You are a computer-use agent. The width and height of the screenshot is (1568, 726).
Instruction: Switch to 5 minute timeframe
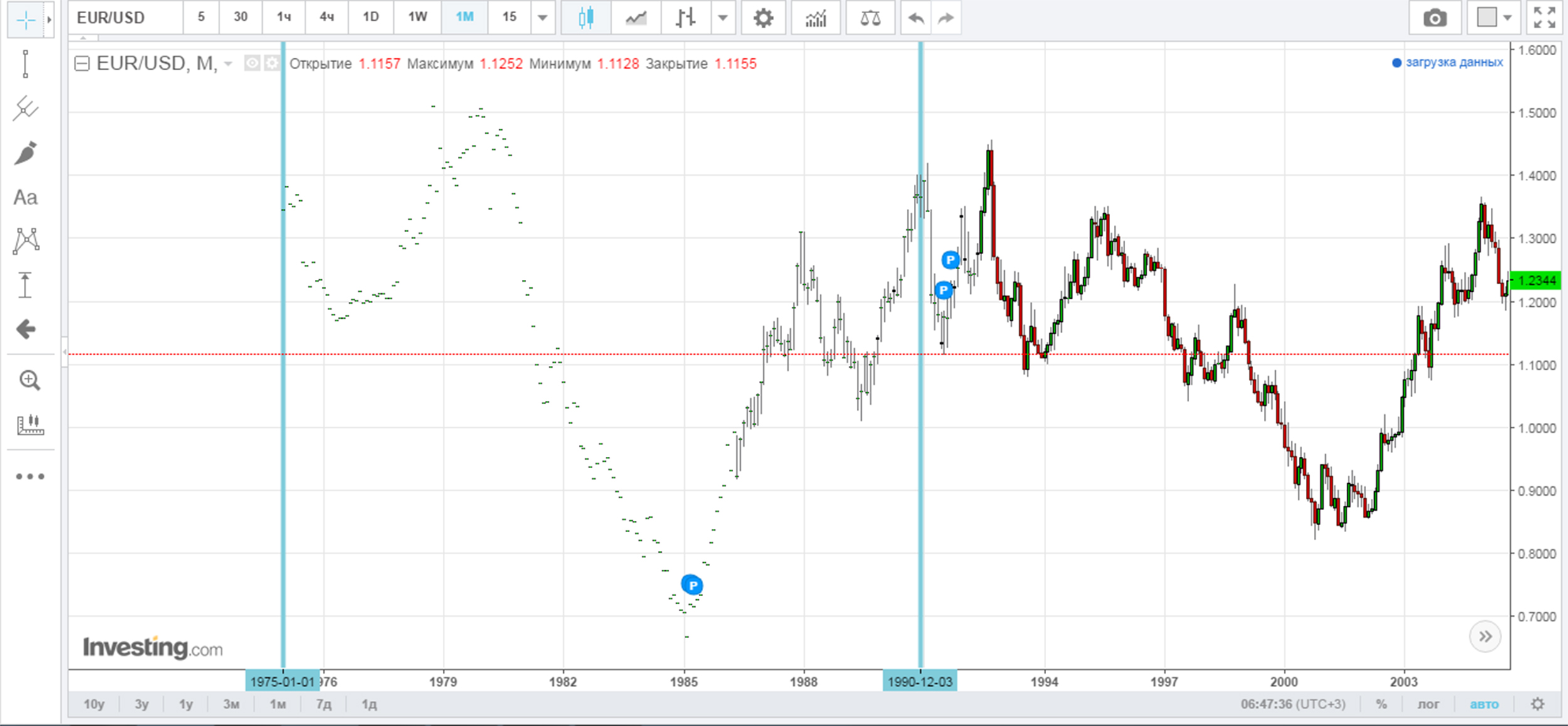pos(201,17)
